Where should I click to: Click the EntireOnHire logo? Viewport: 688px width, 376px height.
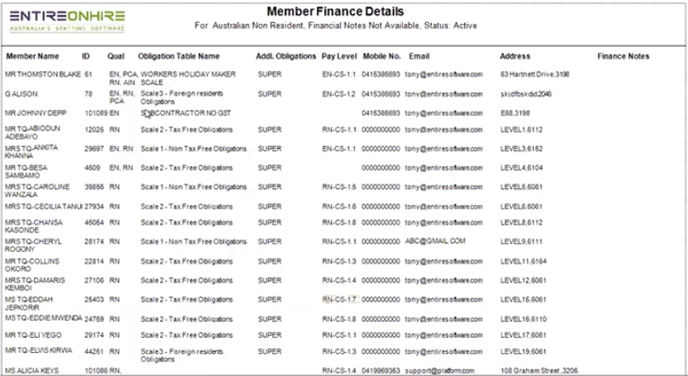67,21
